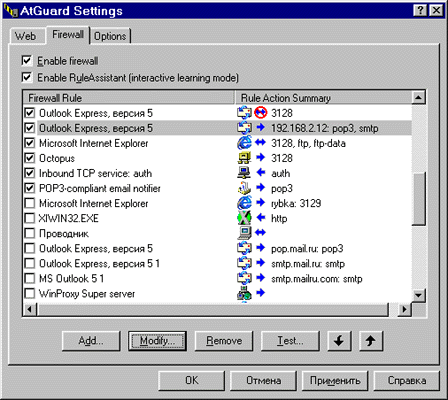The width and height of the screenshot is (448, 400).
Task: Select the Проводник rule name
Action: 64,233
